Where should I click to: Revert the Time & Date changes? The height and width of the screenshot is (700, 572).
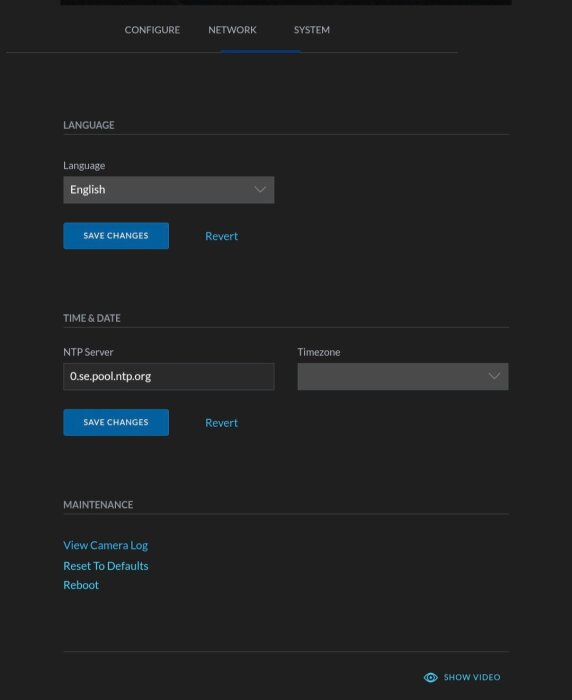(221, 423)
